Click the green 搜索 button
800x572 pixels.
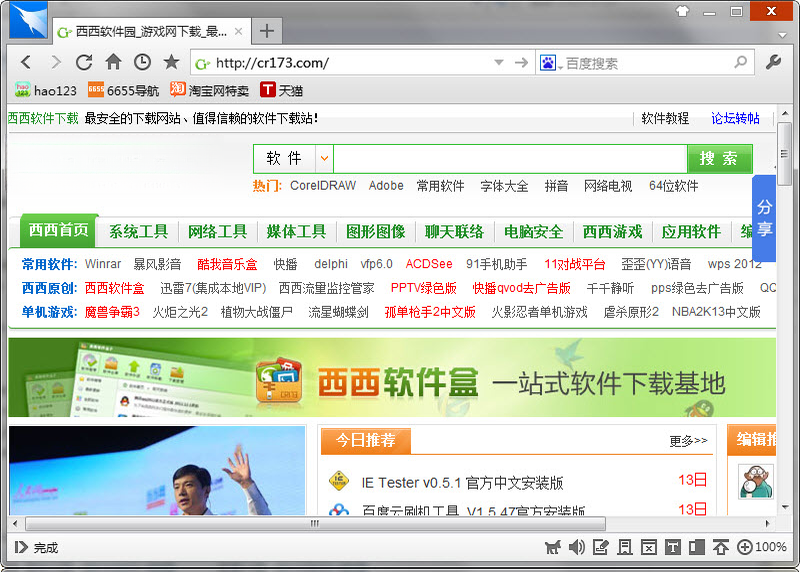[x=719, y=159]
